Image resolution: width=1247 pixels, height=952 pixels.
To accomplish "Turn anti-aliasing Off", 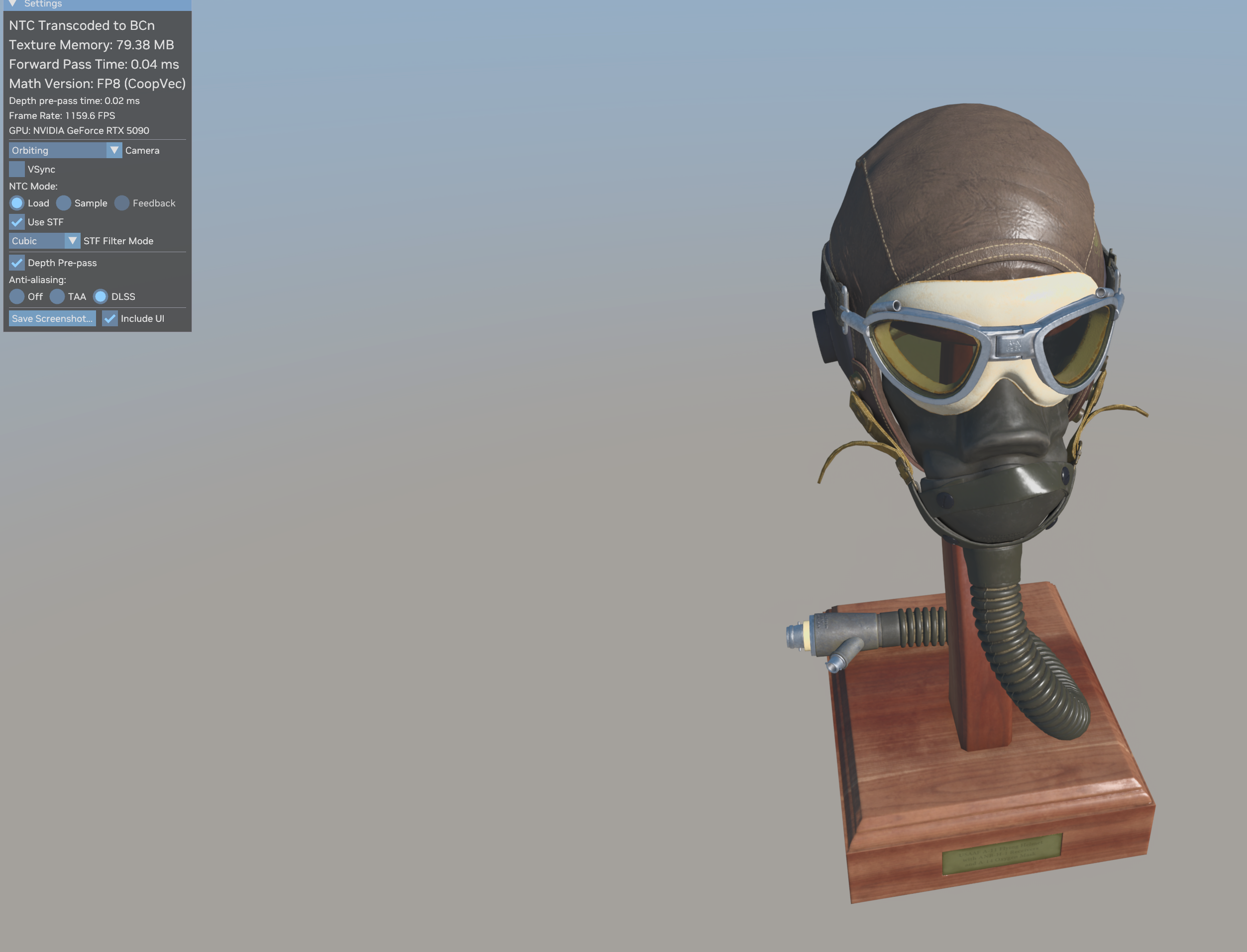I will tap(17, 296).
